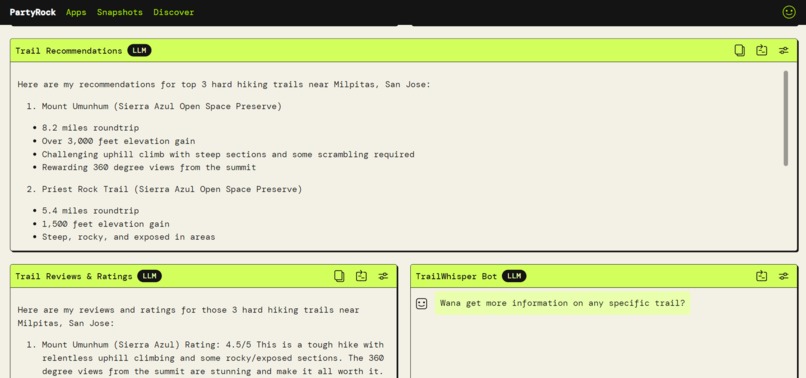Click the Trail Recommendations vertical scrollbar
This screenshot has width=806, height=378.
click(785, 118)
